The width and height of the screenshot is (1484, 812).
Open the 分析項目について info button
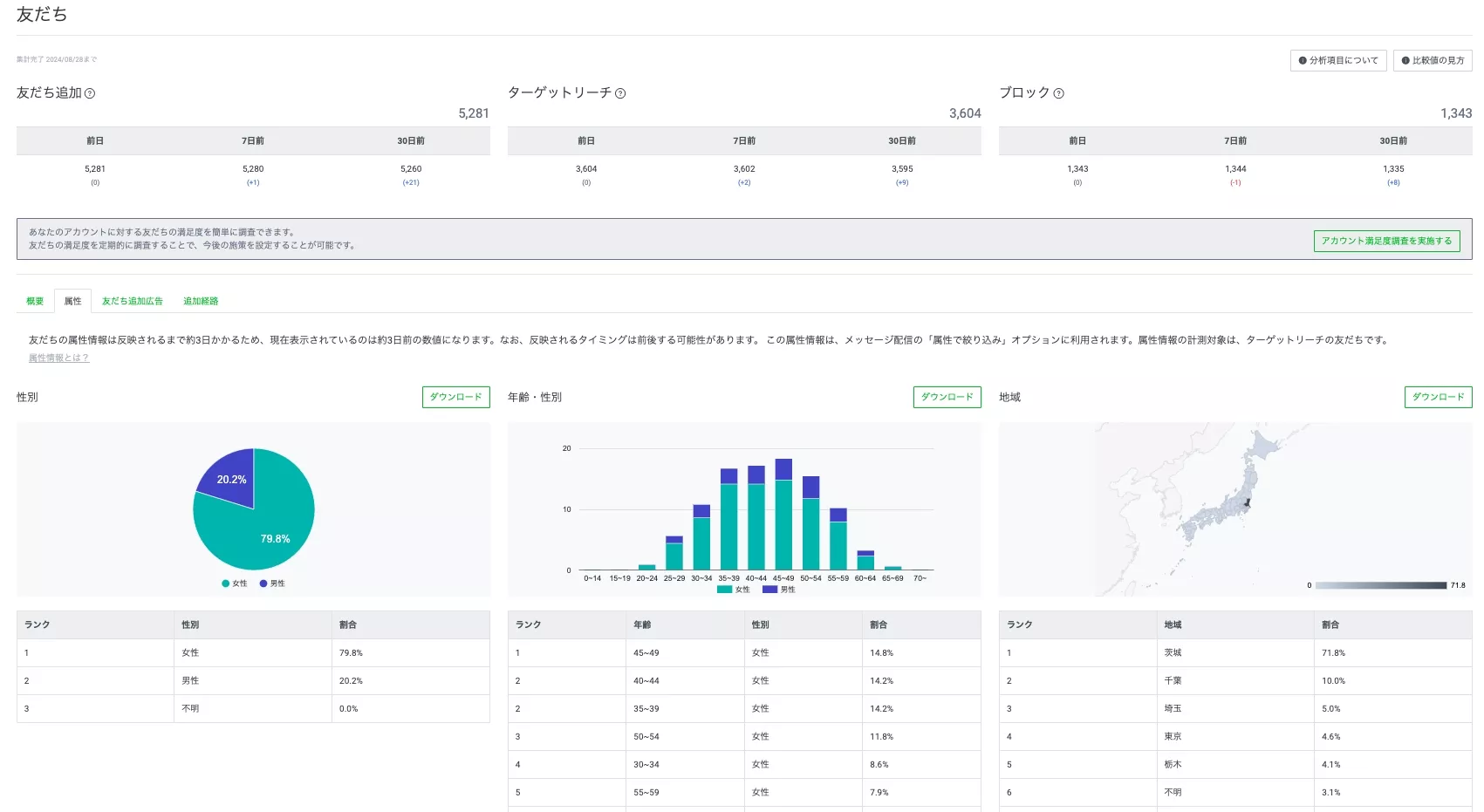pyautogui.click(x=1337, y=60)
